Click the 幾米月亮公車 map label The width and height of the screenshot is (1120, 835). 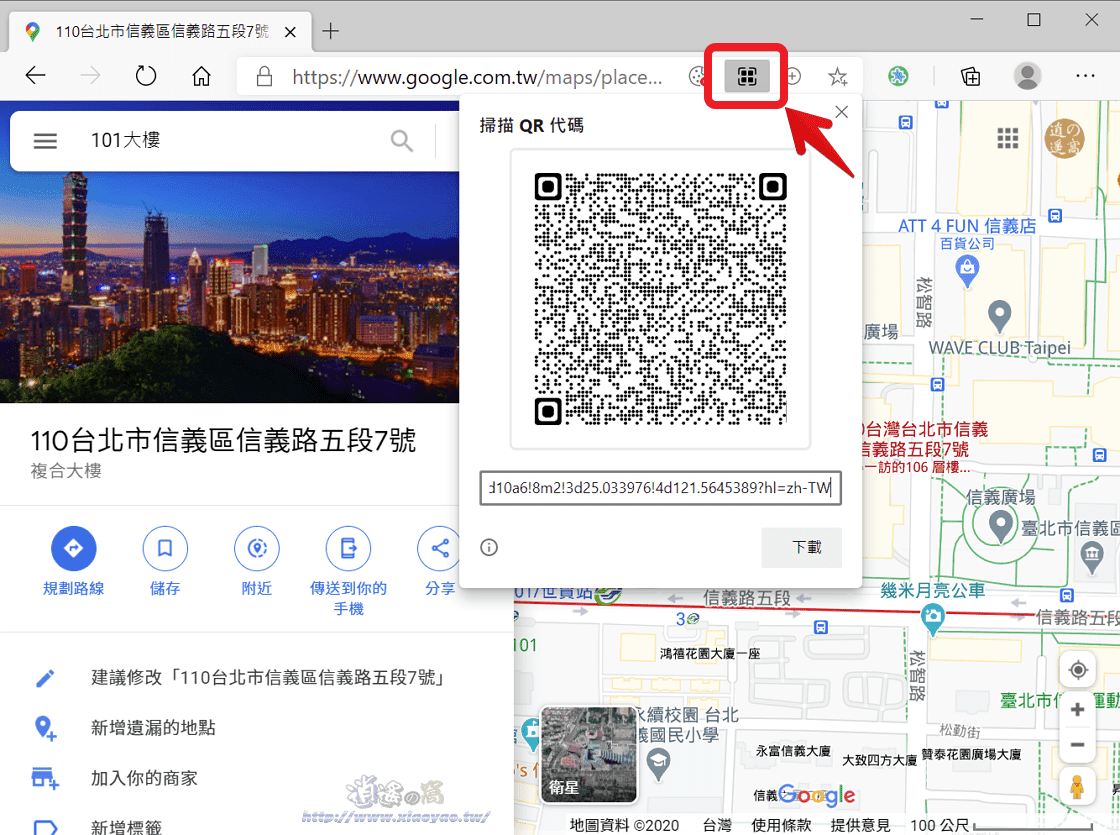pos(933,590)
